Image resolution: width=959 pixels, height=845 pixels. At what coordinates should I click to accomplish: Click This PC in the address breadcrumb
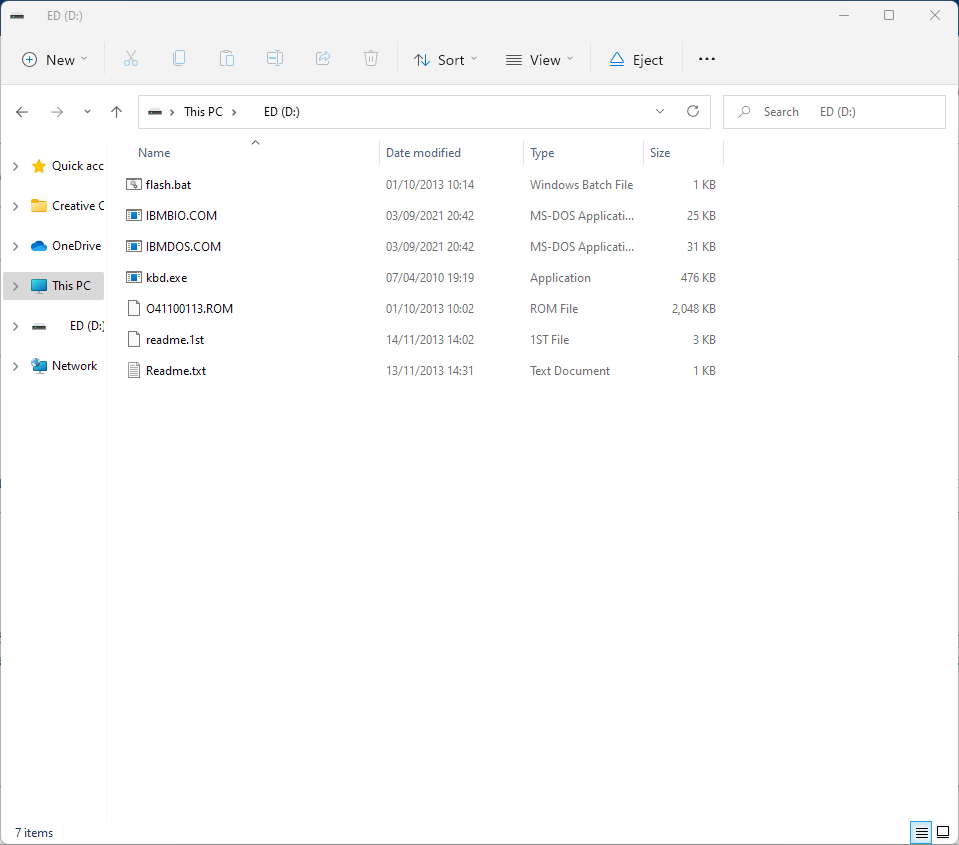coord(203,112)
